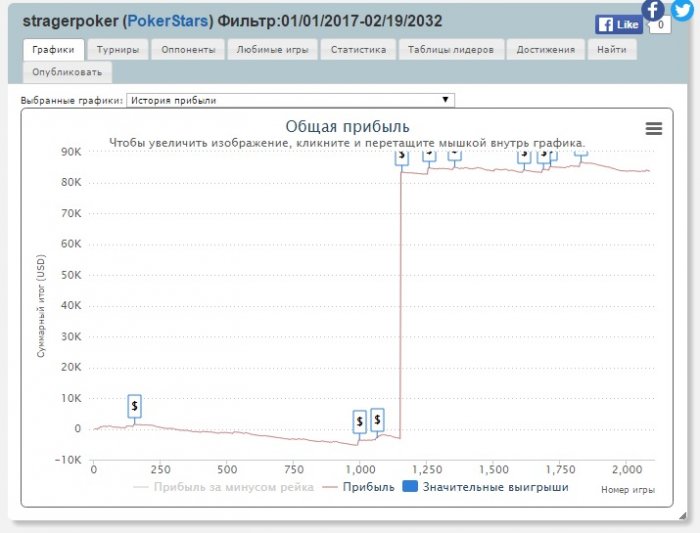Click the Суммарный итог (USD) axis title
Image resolution: width=700 pixels, height=533 pixels.
pos(41,306)
